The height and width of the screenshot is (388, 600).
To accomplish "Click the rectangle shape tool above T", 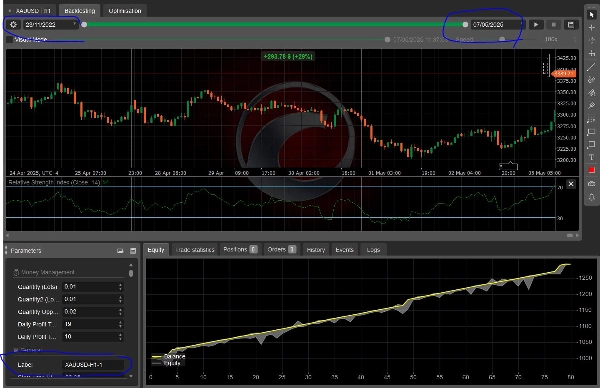I will 592,145.
